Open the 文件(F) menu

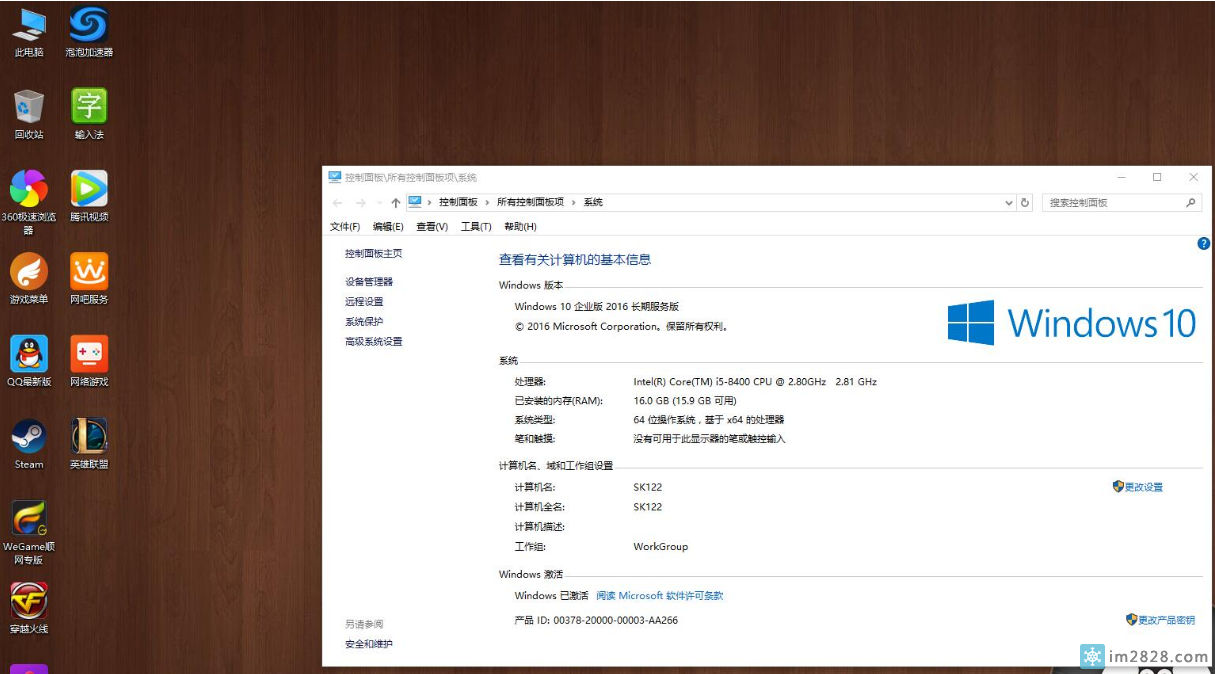[345, 227]
